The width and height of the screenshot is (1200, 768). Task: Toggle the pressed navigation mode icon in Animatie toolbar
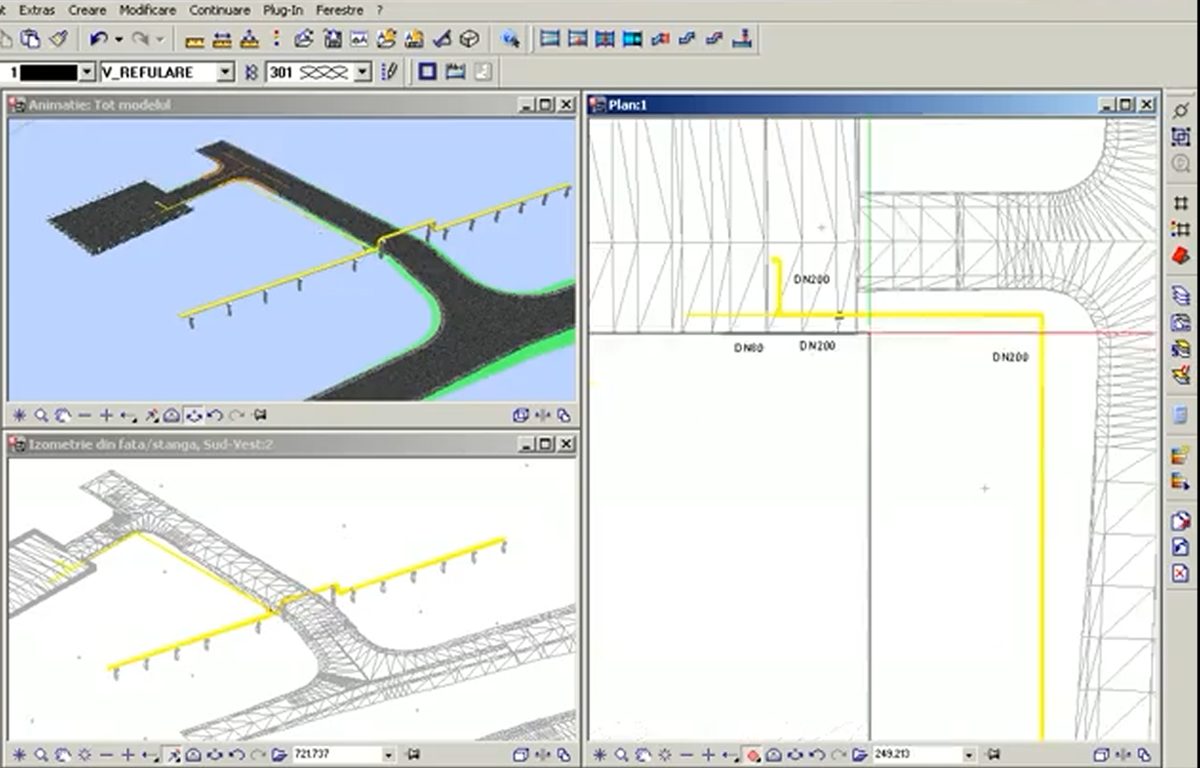tap(193, 415)
